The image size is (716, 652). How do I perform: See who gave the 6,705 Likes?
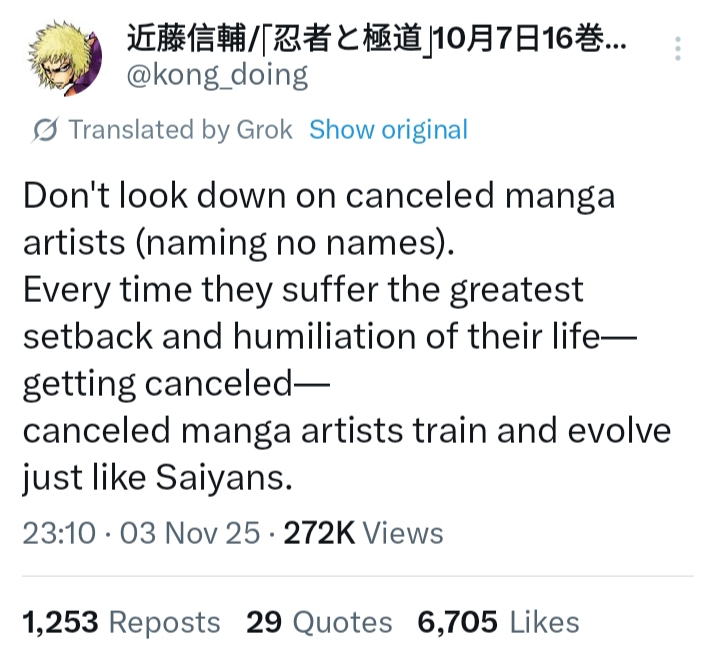(498, 622)
